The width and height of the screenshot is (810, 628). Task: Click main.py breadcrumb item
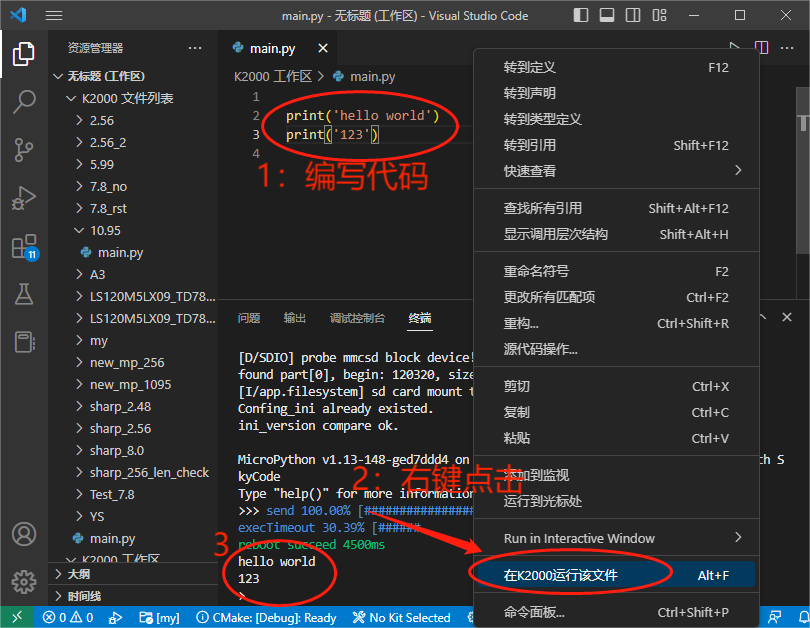pyautogui.click(x=365, y=76)
